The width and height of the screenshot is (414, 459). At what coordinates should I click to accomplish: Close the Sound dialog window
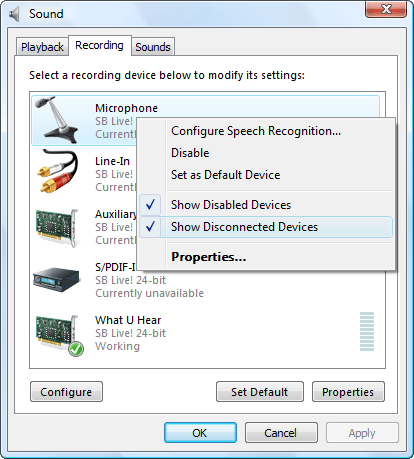[x=386, y=9]
